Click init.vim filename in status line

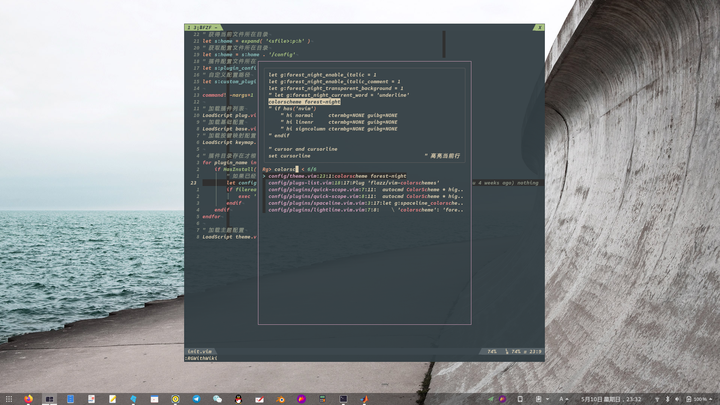200,352
